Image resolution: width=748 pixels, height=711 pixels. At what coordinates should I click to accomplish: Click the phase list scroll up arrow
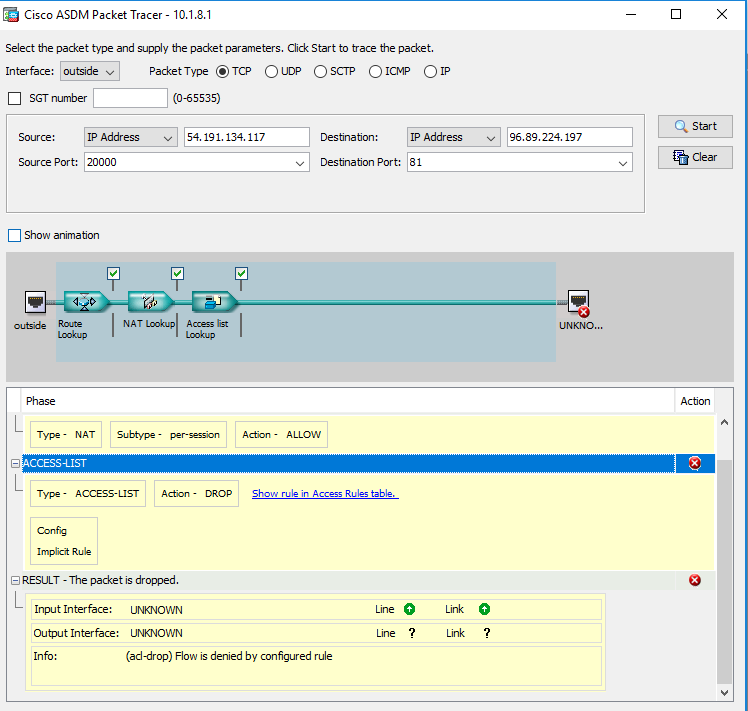tap(724, 422)
